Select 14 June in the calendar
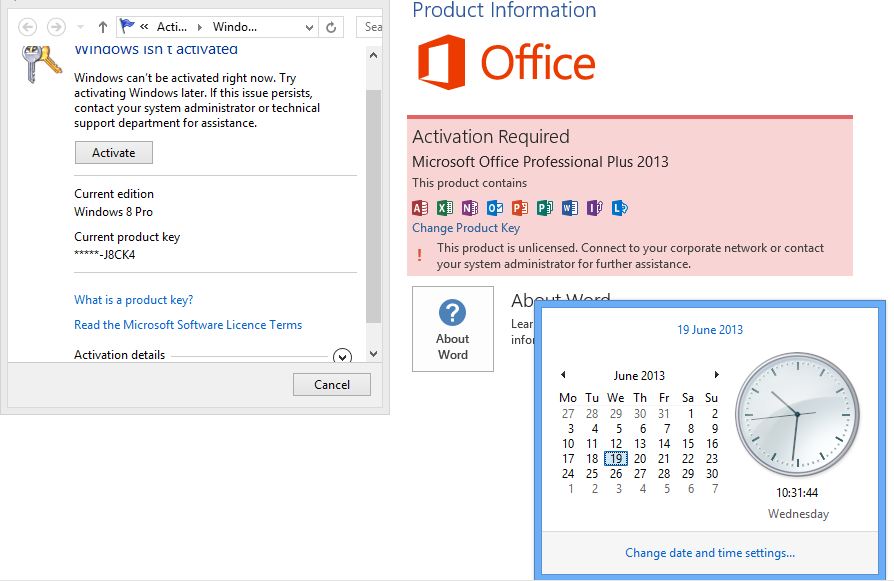894x581 pixels. pyautogui.click(x=664, y=444)
